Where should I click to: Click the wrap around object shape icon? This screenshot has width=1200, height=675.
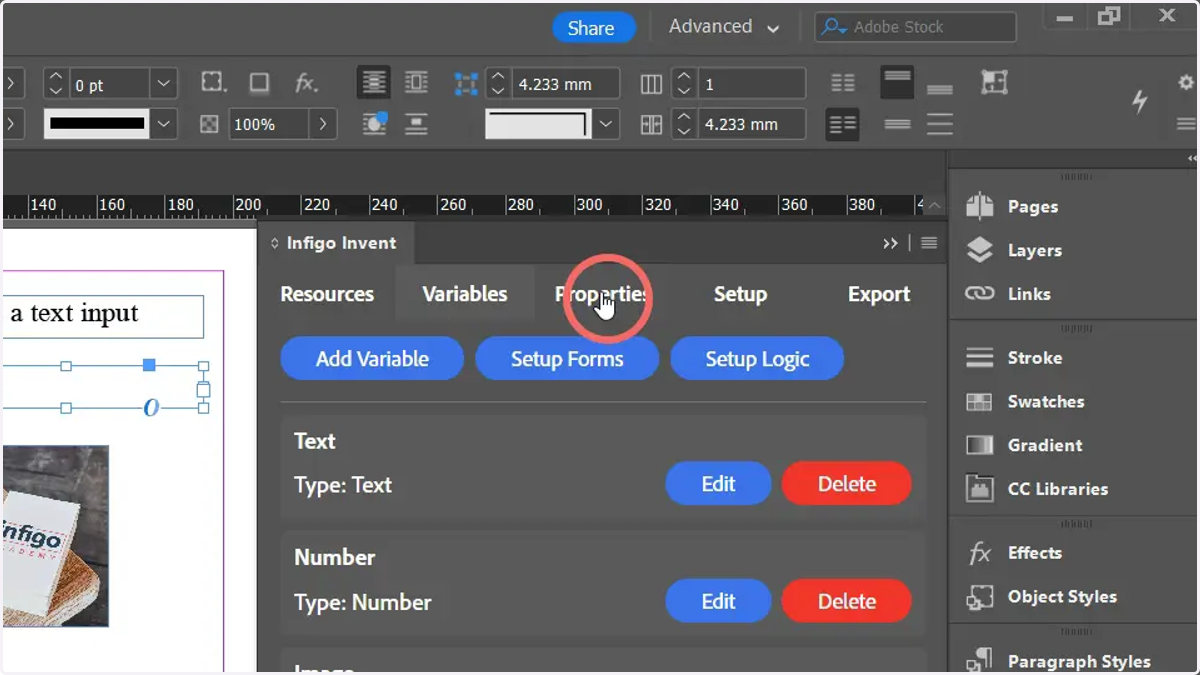pyautogui.click(x=374, y=124)
